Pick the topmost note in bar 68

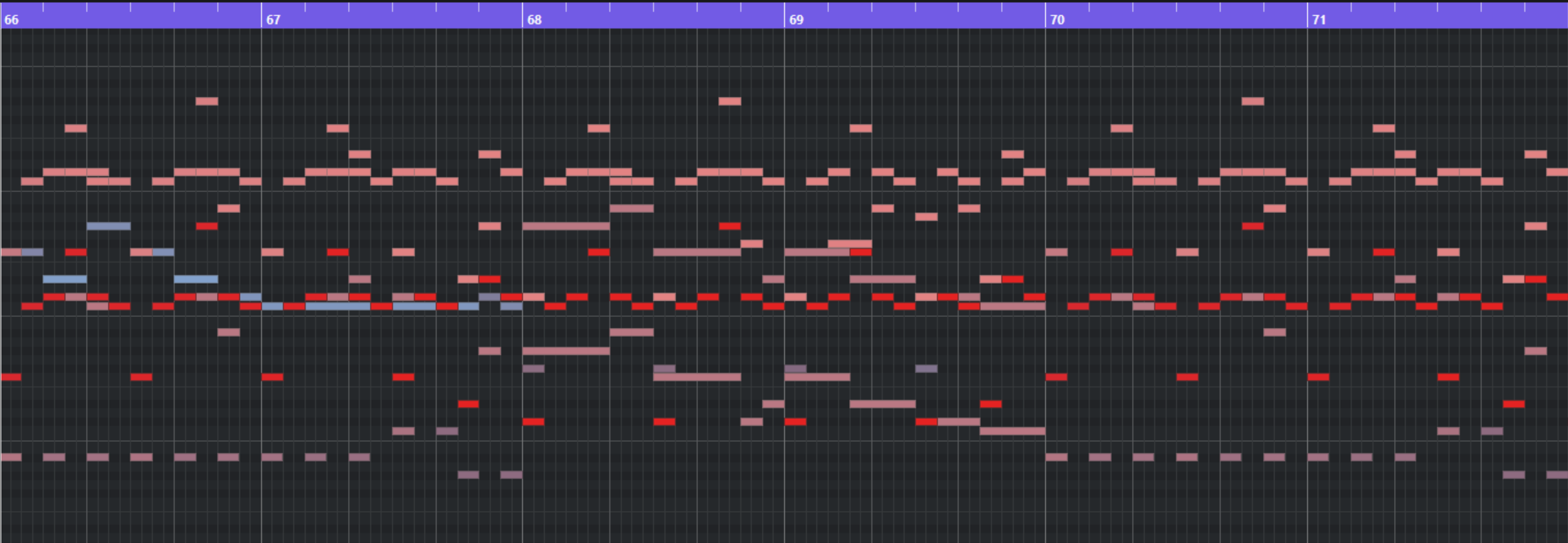[x=729, y=101]
